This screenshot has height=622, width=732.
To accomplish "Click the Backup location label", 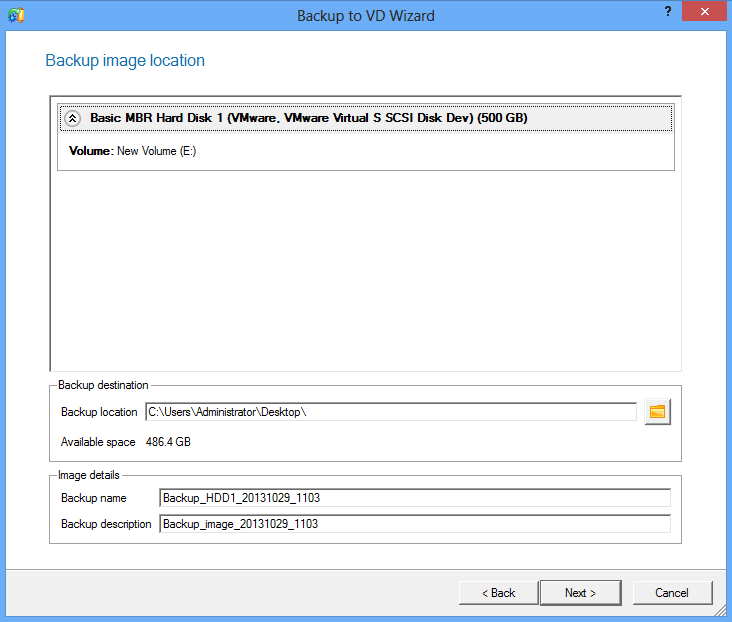I will point(99,412).
